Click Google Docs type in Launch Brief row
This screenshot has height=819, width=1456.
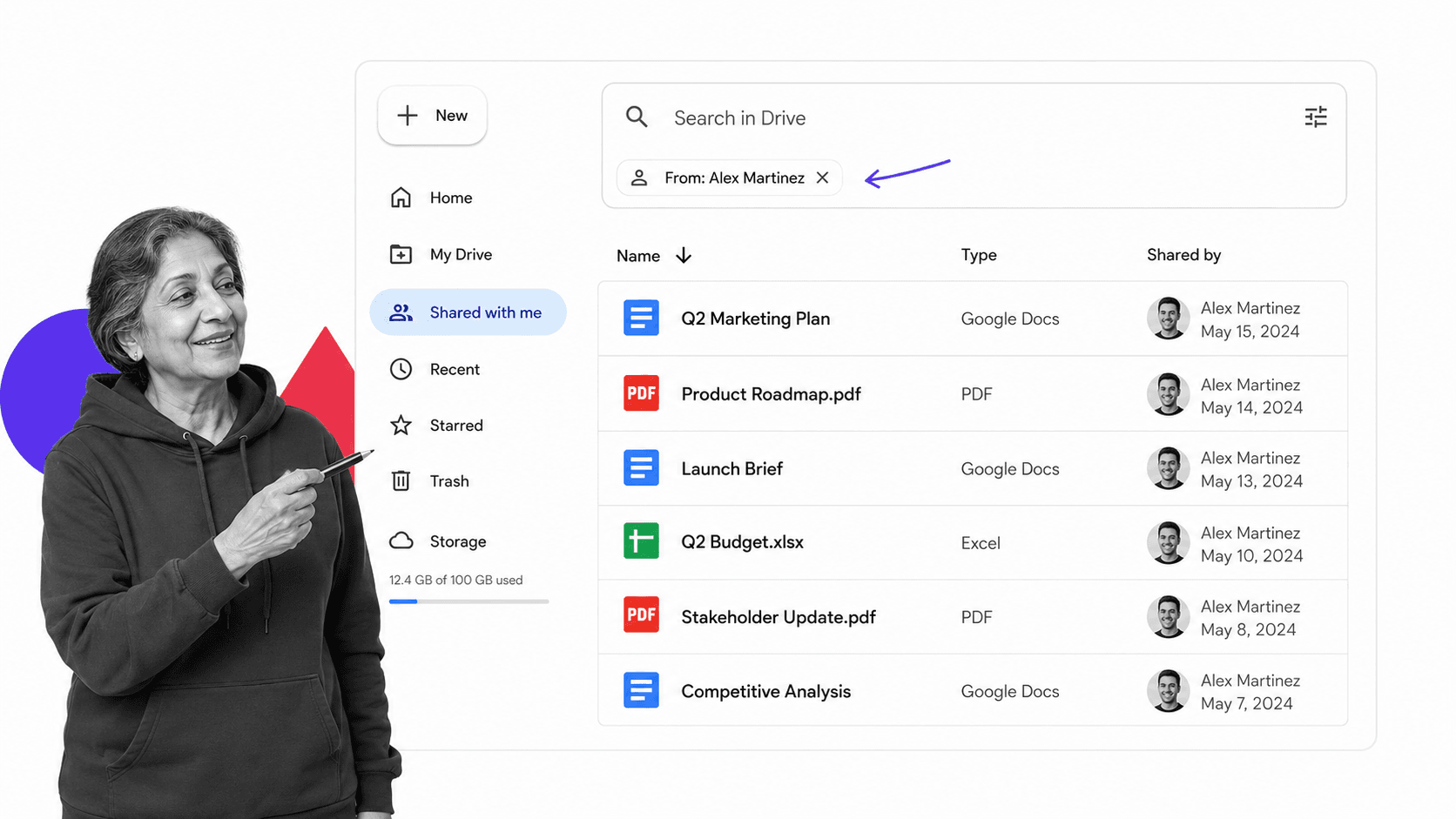(1010, 469)
